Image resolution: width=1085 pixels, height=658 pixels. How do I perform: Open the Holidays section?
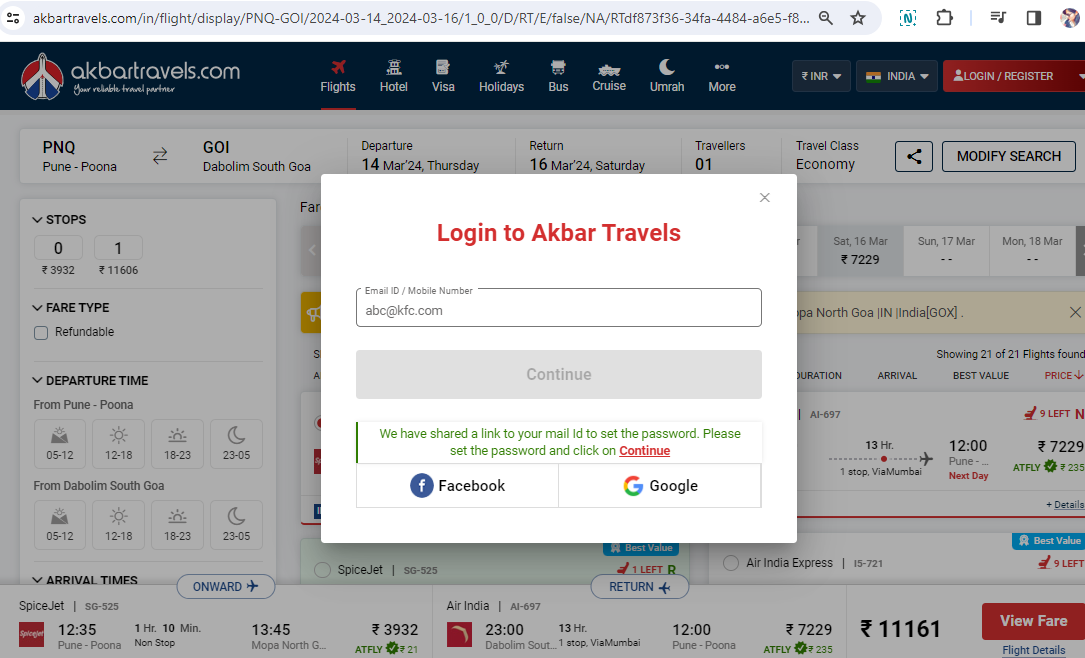501,76
